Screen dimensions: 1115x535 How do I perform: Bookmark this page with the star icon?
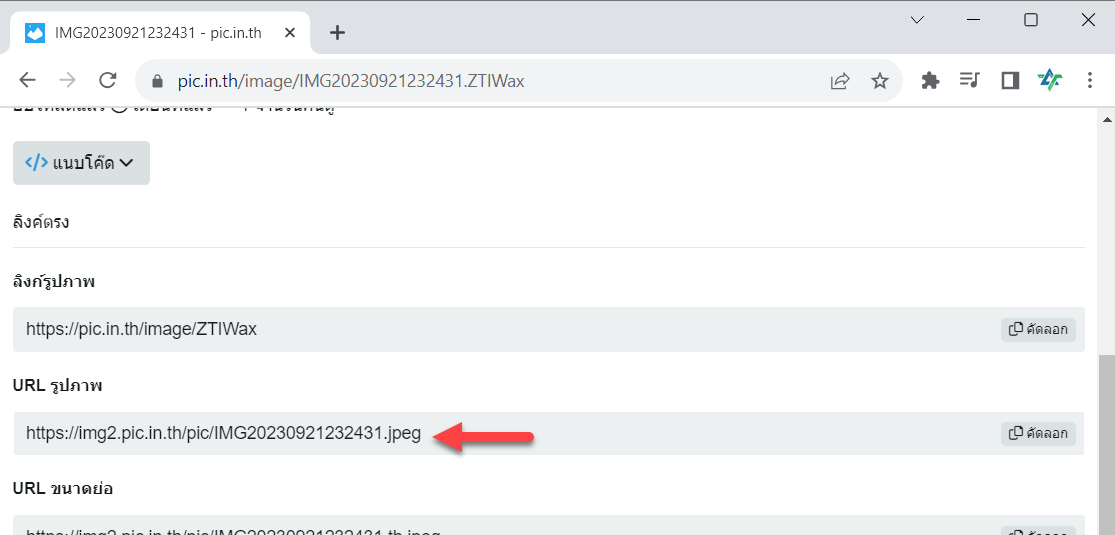point(880,81)
